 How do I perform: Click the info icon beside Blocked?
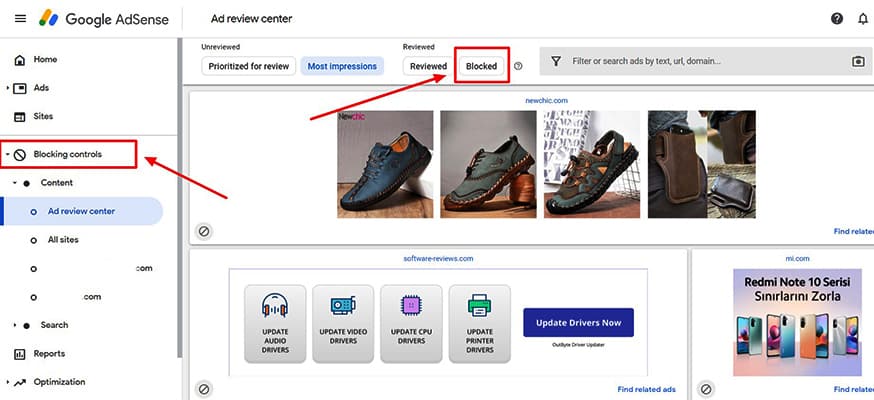click(518, 66)
